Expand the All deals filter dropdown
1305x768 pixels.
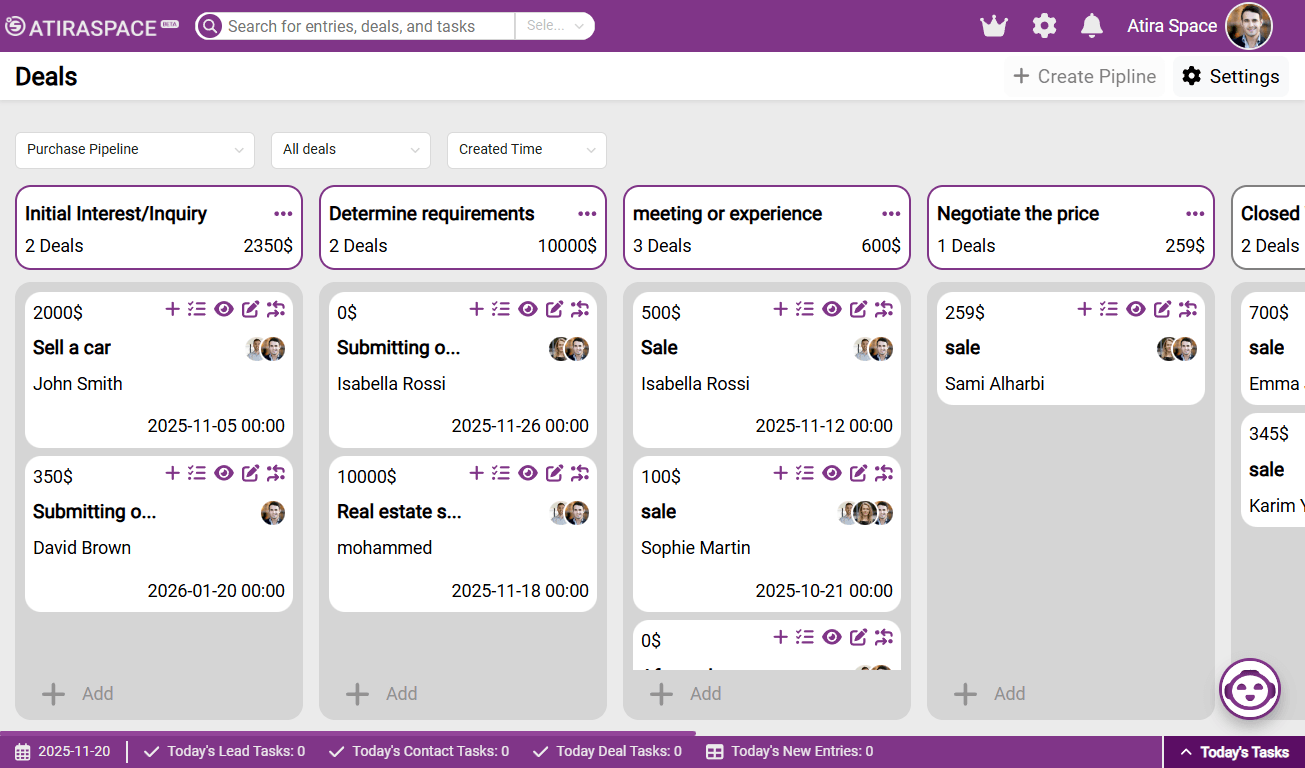click(x=350, y=150)
